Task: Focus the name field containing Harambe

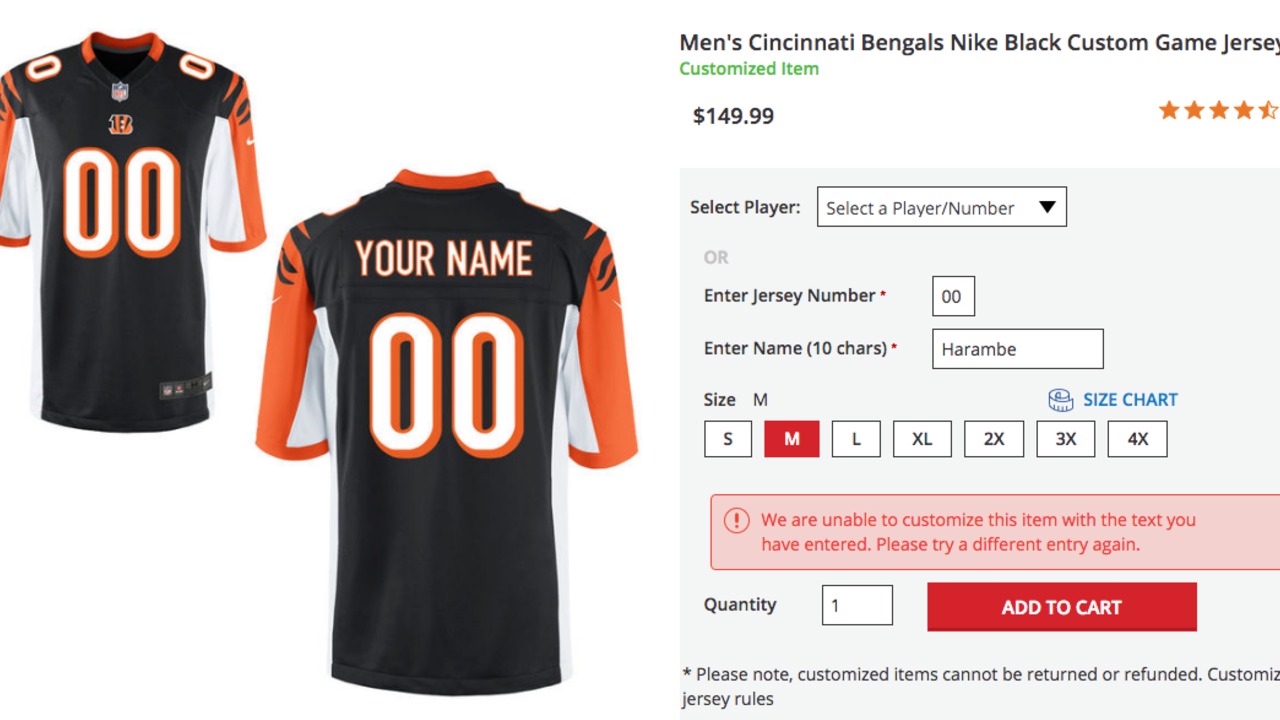Action: [x=1018, y=349]
